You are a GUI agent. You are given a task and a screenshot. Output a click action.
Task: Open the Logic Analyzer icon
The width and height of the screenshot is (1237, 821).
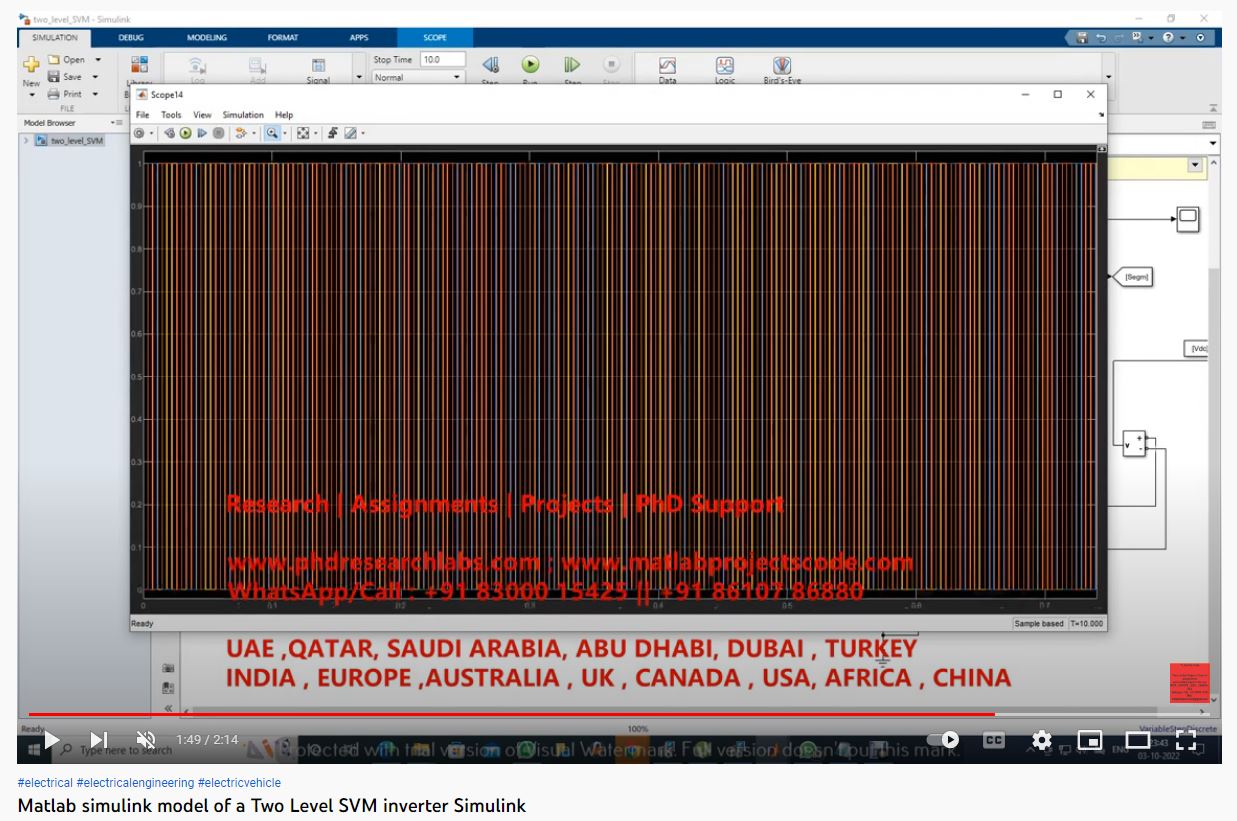(x=725, y=66)
